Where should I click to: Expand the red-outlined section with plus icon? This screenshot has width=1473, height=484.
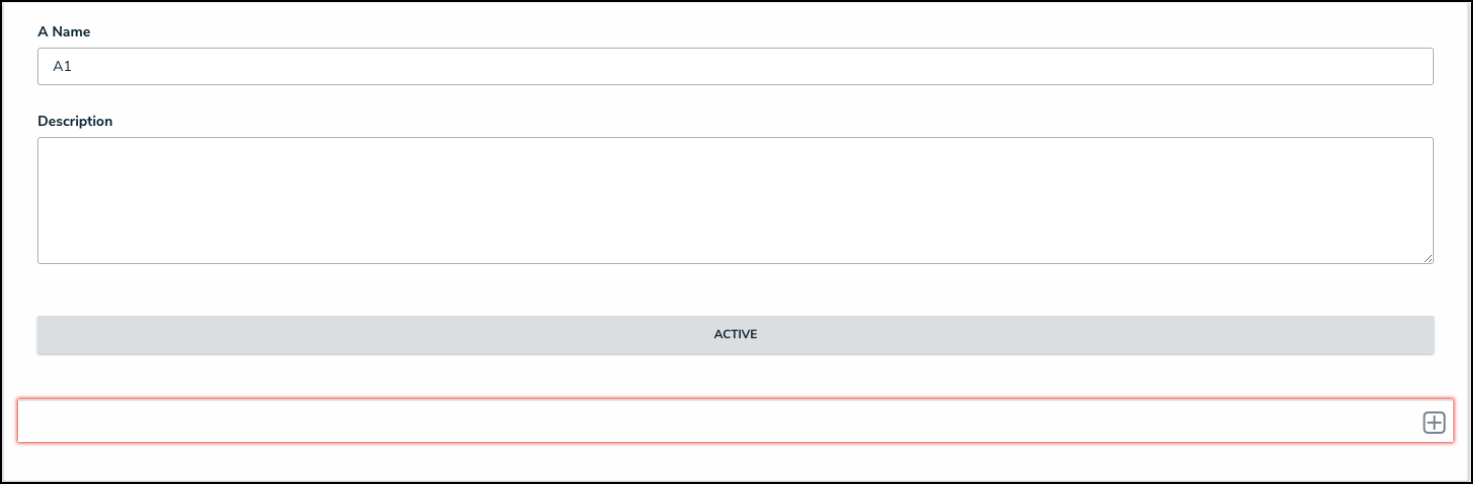tap(1434, 423)
